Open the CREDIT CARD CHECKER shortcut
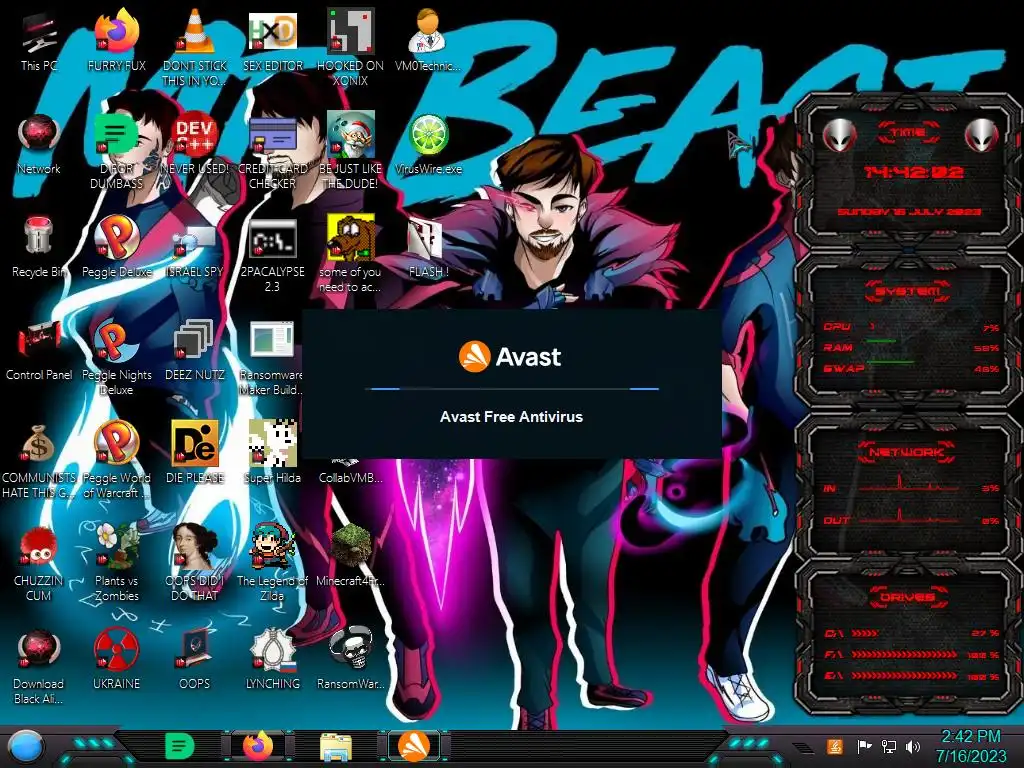This screenshot has height=768, width=1024. 273,135
